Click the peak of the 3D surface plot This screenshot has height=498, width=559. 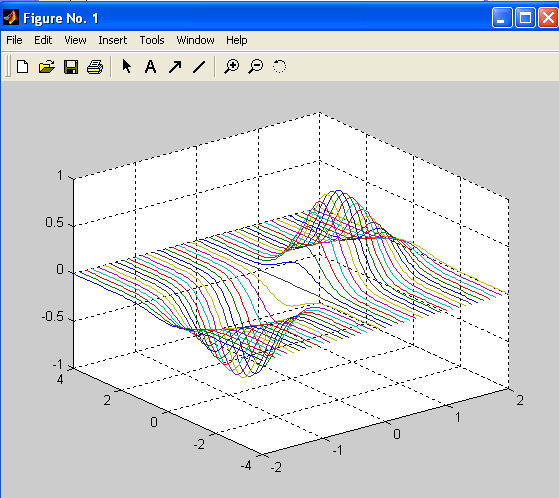[x=338, y=192]
